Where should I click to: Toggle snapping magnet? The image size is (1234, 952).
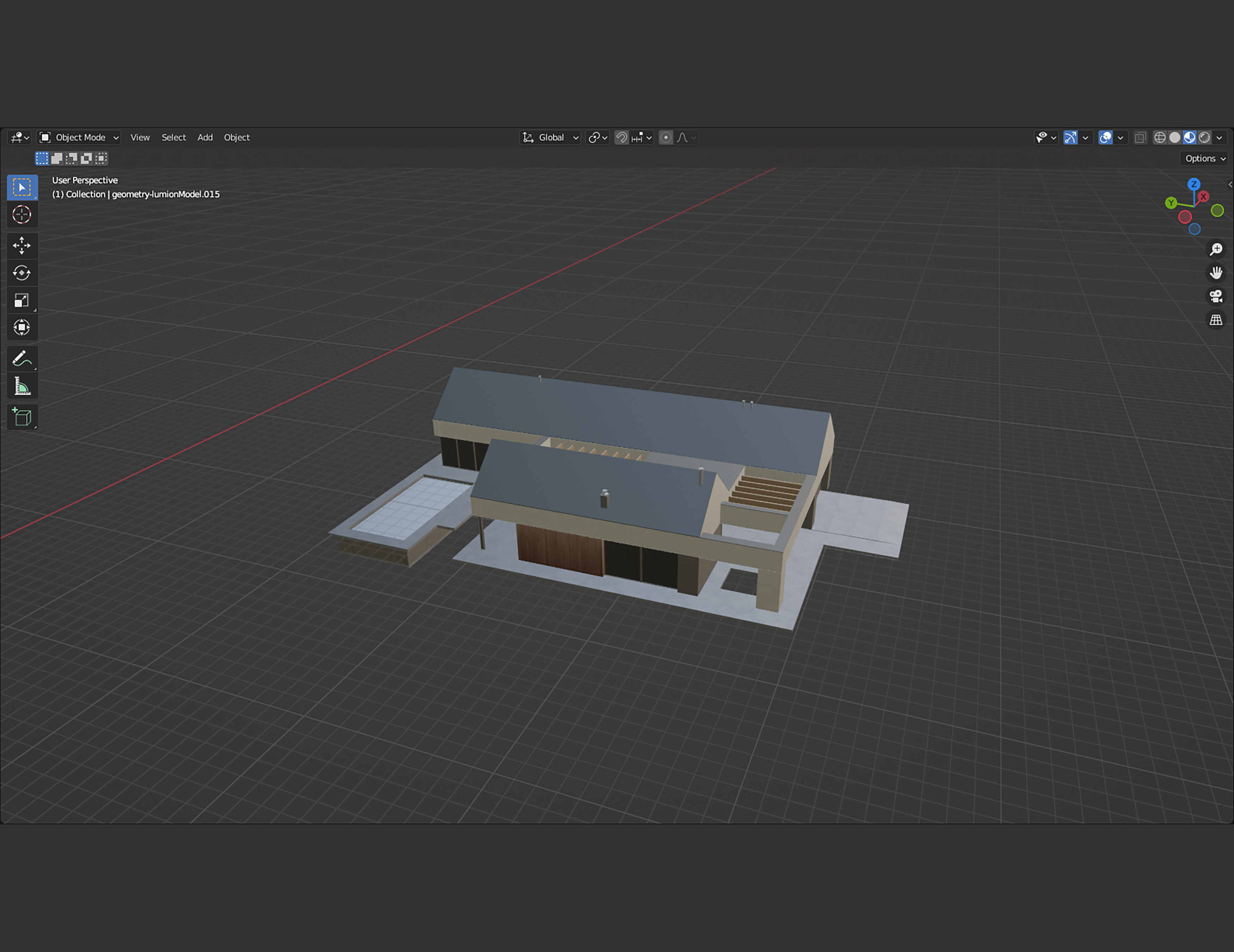click(x=622, y=137)
